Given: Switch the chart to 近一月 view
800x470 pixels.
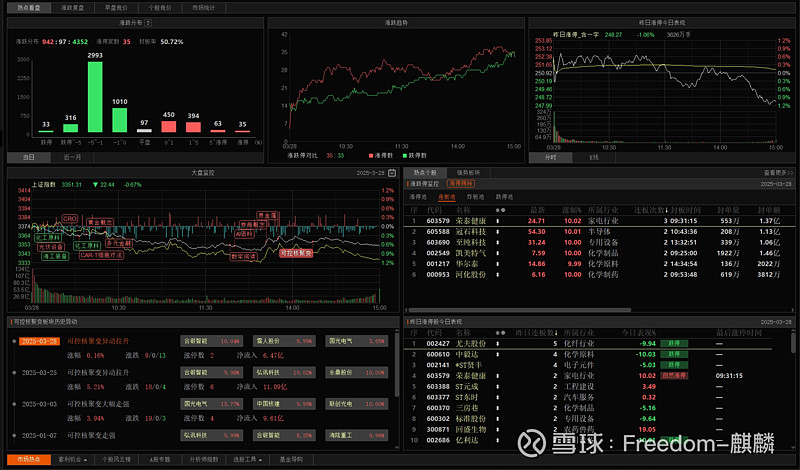Looking at the screenshot, I should click(73, 157).
